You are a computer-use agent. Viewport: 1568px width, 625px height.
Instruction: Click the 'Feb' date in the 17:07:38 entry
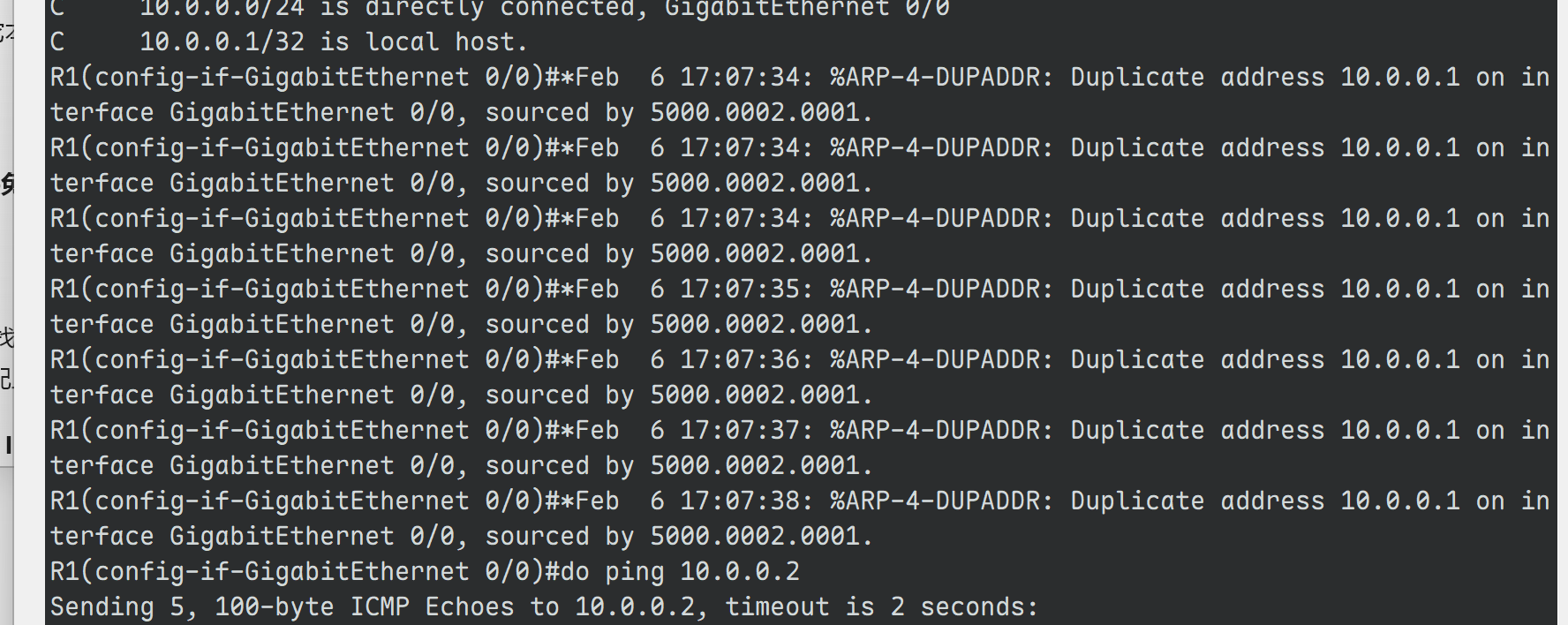(597, 501)
